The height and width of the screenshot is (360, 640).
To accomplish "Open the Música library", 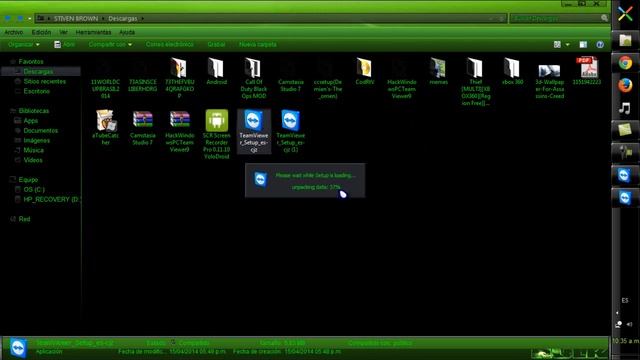I will (33, 150).
